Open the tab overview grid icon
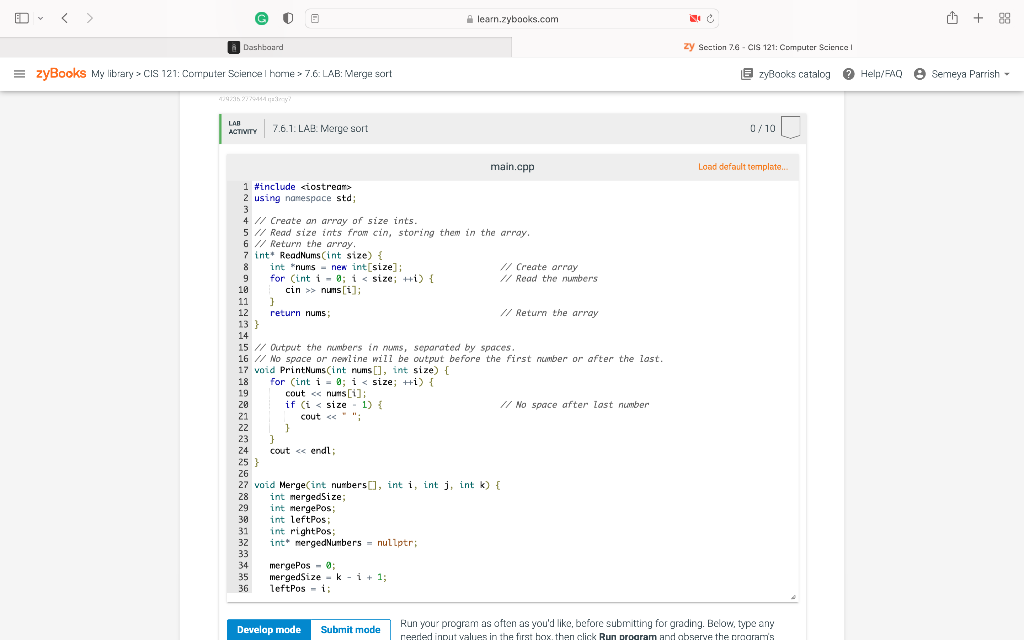 [x=1004, y=17]
